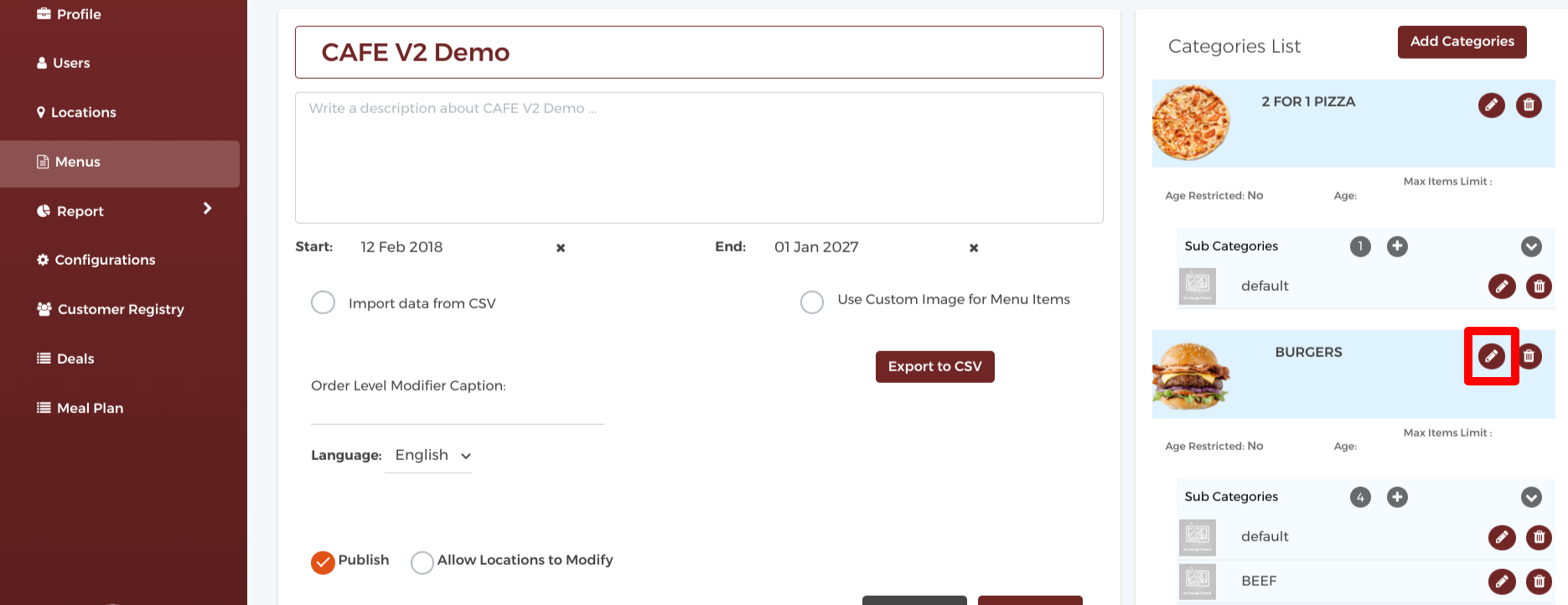Edit the BURGERS category pencil icon

pyautogui.click(x=1491, y=356)
